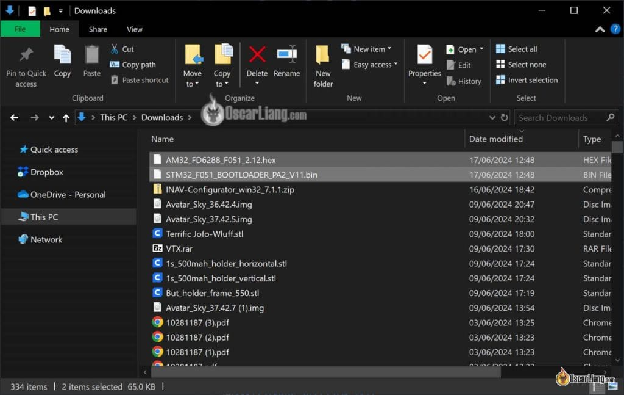Click the Cut scissors icon

[115, 49]
